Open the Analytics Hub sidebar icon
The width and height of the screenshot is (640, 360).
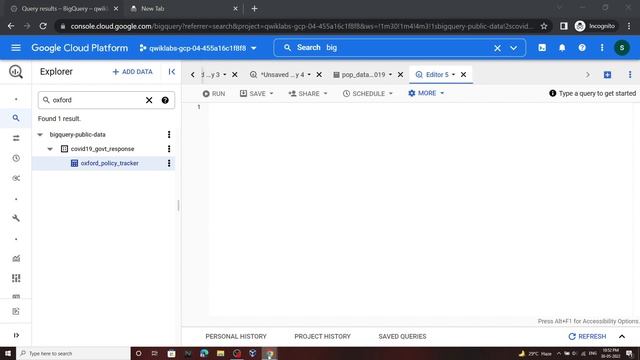pyautogui.click(x=16, y=178)
